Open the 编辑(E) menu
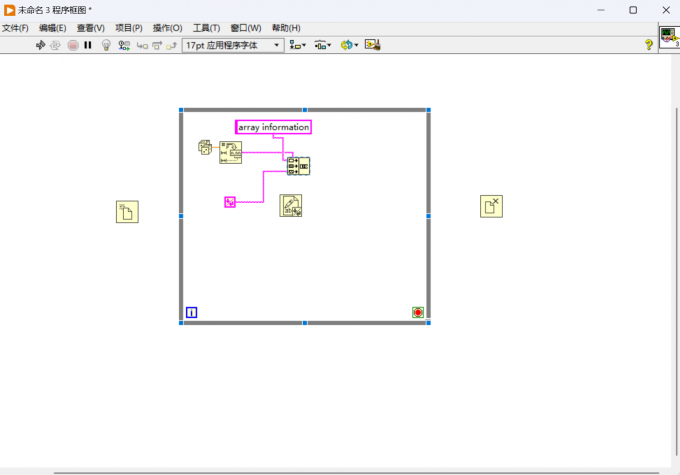 coord(52,28)
